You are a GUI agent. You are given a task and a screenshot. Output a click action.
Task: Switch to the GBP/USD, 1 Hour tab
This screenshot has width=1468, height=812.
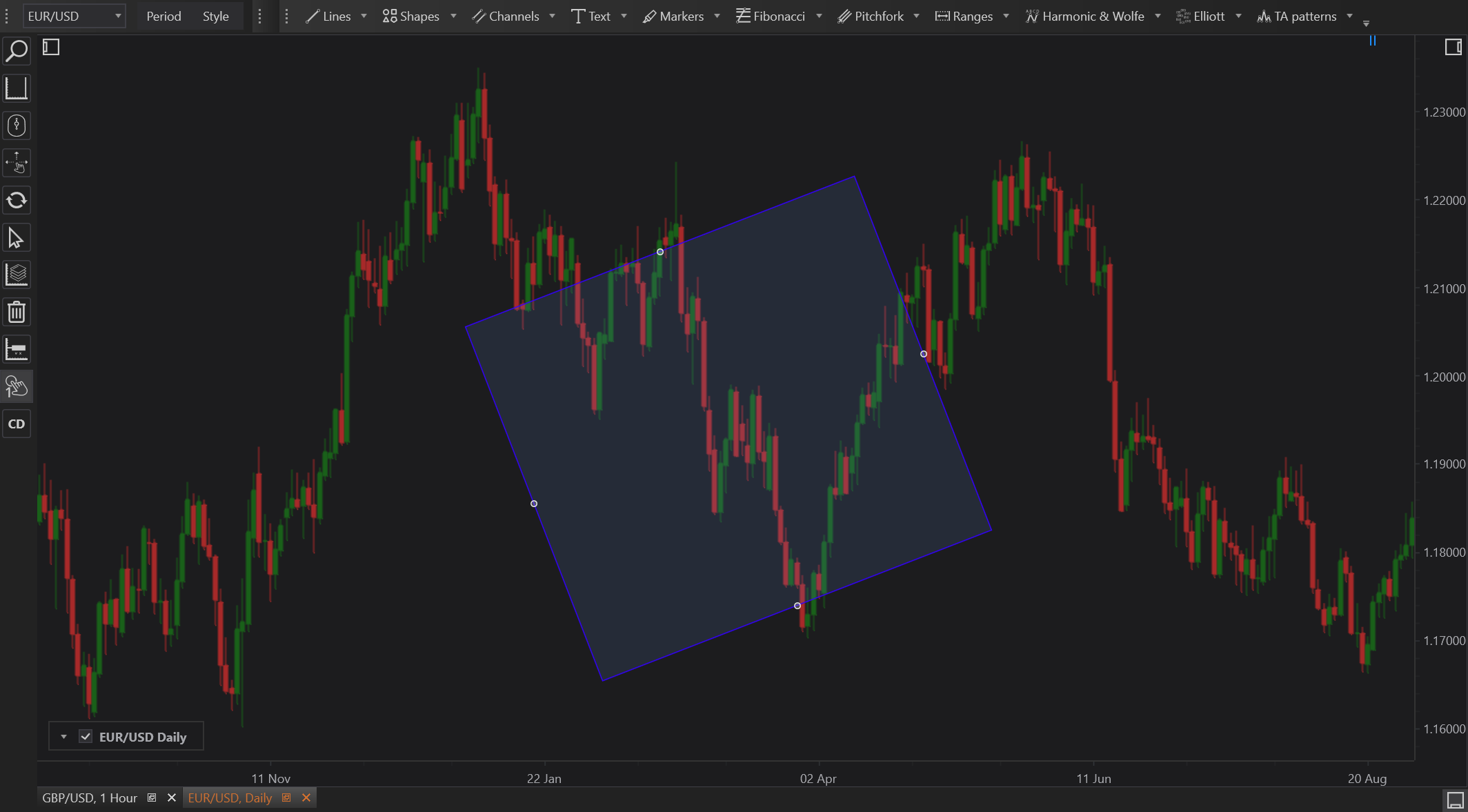click(x=90, y=798)
